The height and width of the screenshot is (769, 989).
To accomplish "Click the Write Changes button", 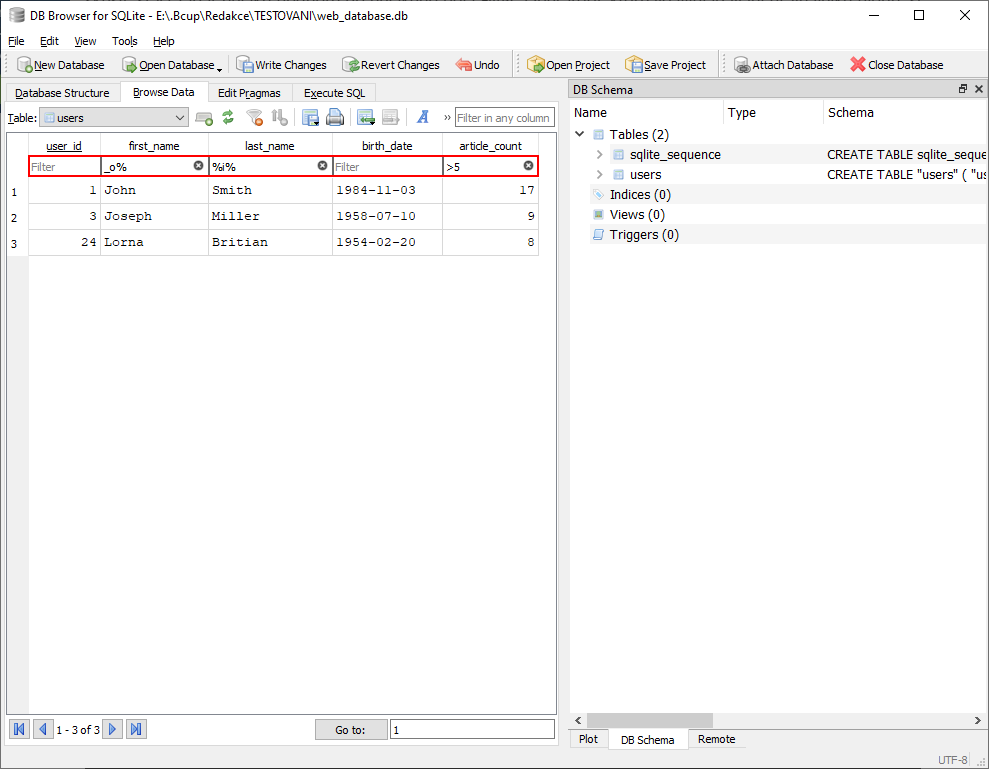I will click(281, 64).
